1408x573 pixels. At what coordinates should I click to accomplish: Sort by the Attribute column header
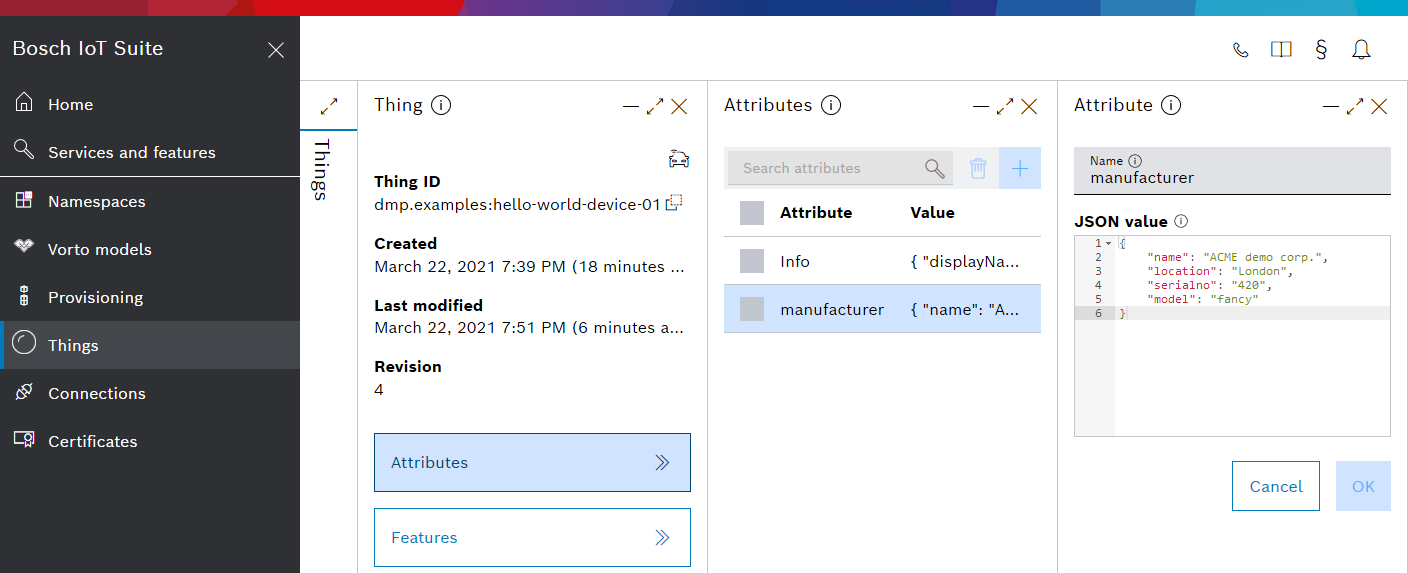click(816, 212)
